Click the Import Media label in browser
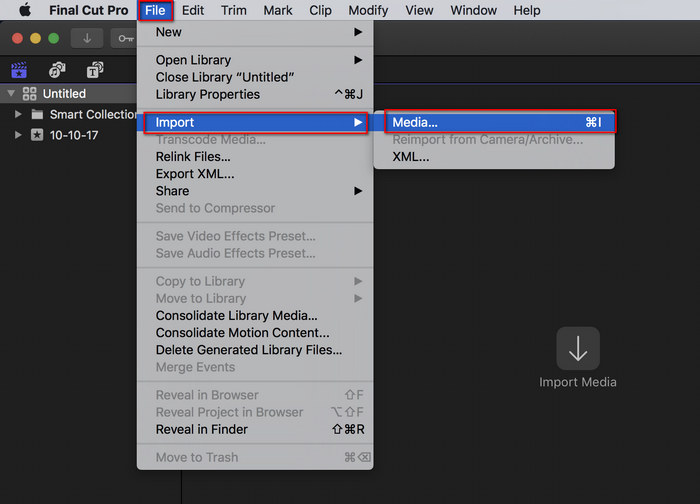The height and width of the screenshot is (504, 700). point(578,382)
